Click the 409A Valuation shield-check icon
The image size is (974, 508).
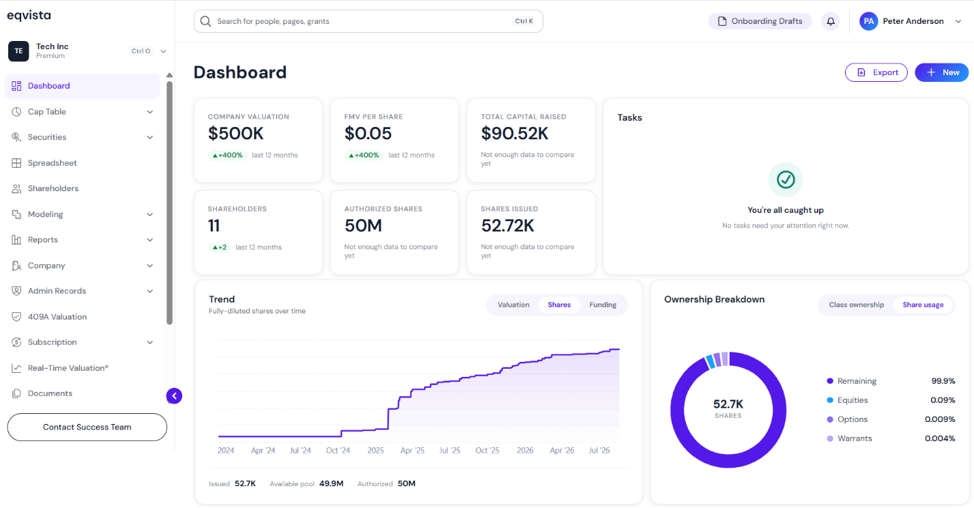point(16,317)
